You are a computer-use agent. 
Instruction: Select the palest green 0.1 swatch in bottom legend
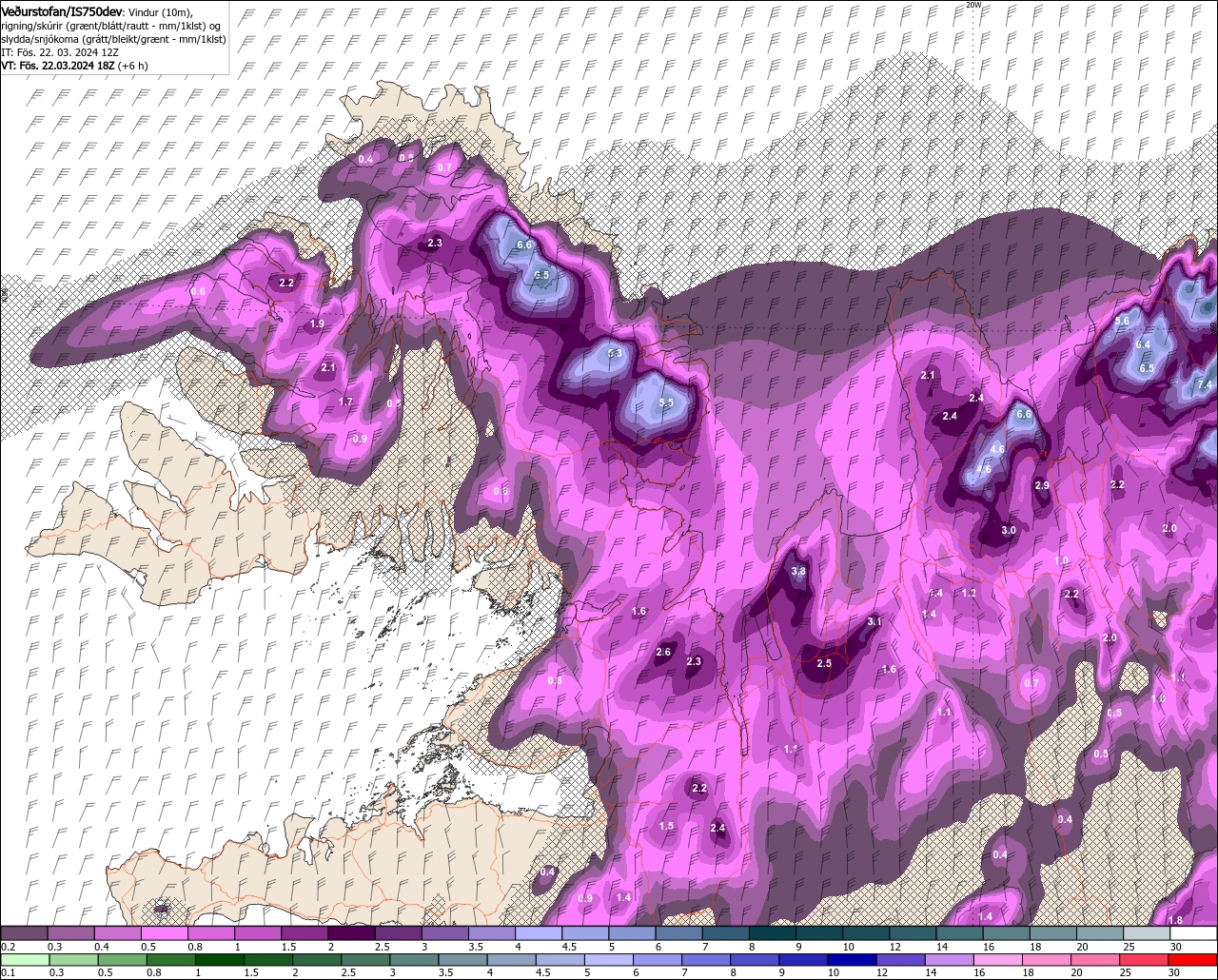point(24,959)
